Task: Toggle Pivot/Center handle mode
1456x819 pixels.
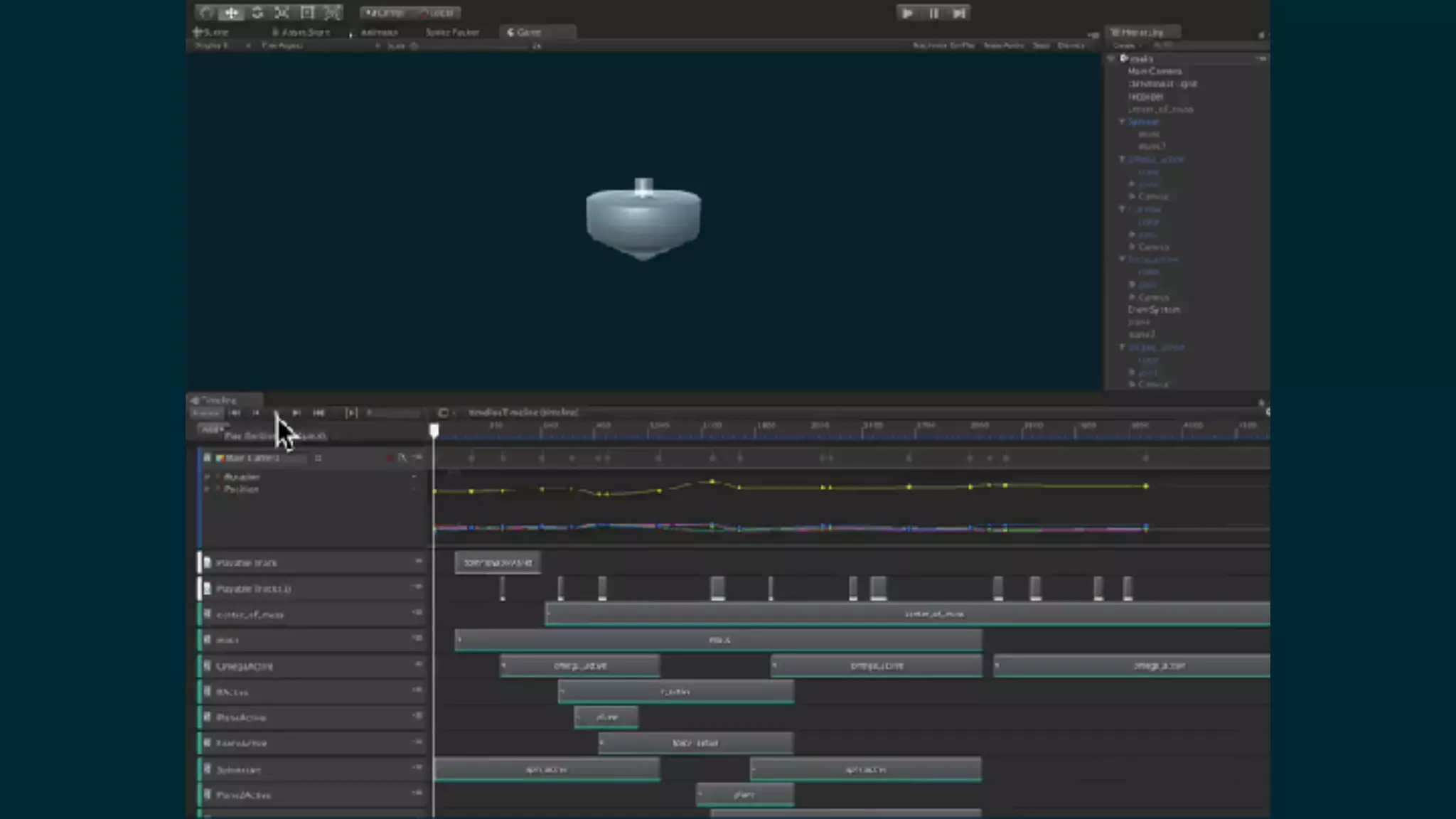Action: [x=385, y=13]
